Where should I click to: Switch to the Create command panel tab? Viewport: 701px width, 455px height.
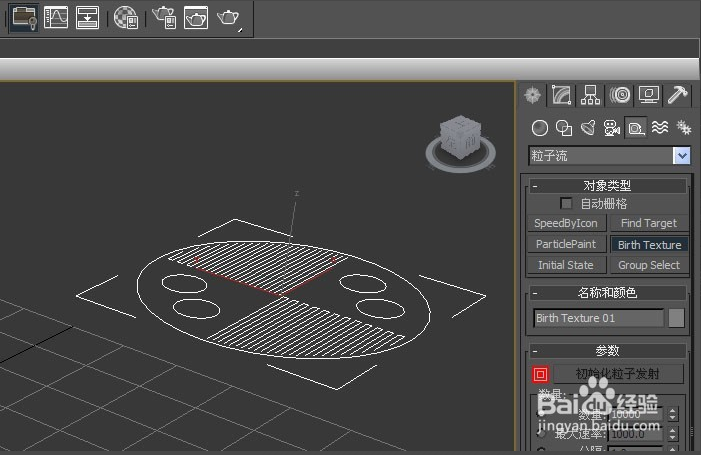pyautogui.click(x=532, y=95)
